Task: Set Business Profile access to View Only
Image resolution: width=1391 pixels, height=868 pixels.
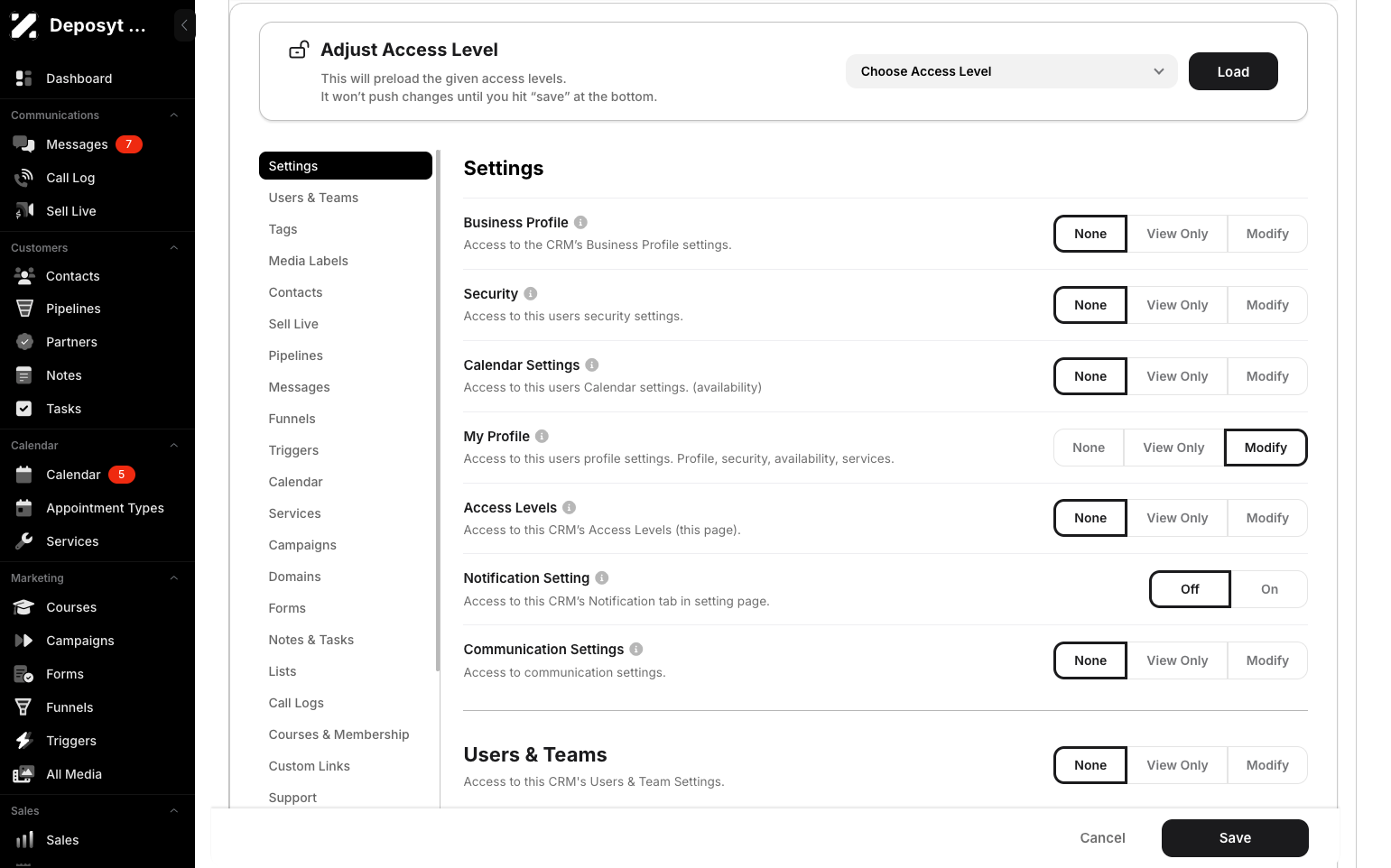Action: (x=1177, y=234)
